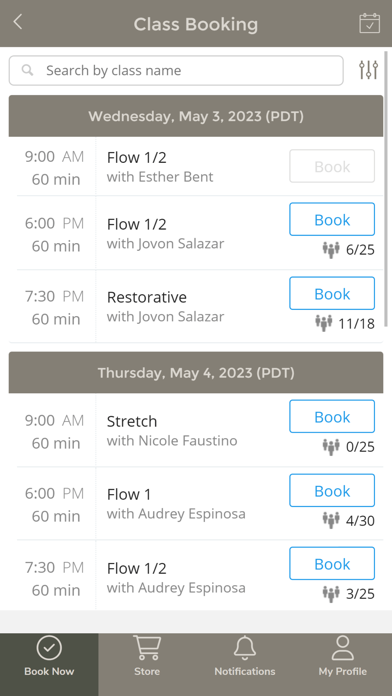Screen dimensions: 392x696
Task: Book Flow 1 with Audrey Espinosa
Action: pos(332,490)
